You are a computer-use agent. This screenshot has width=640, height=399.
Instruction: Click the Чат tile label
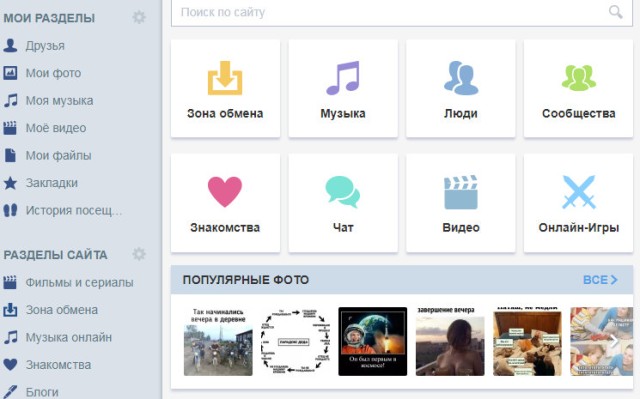pyautogui.click(x=343, y=227)
